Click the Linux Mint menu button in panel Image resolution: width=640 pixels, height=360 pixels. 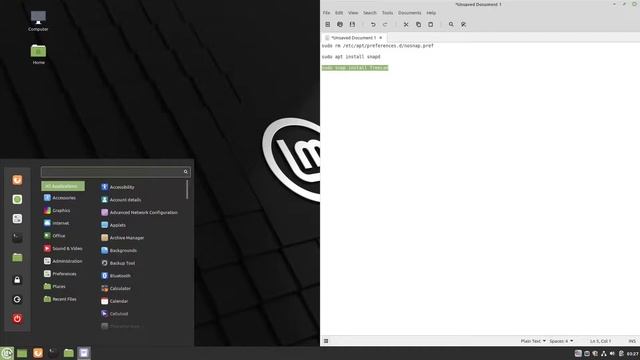point(7,353)
